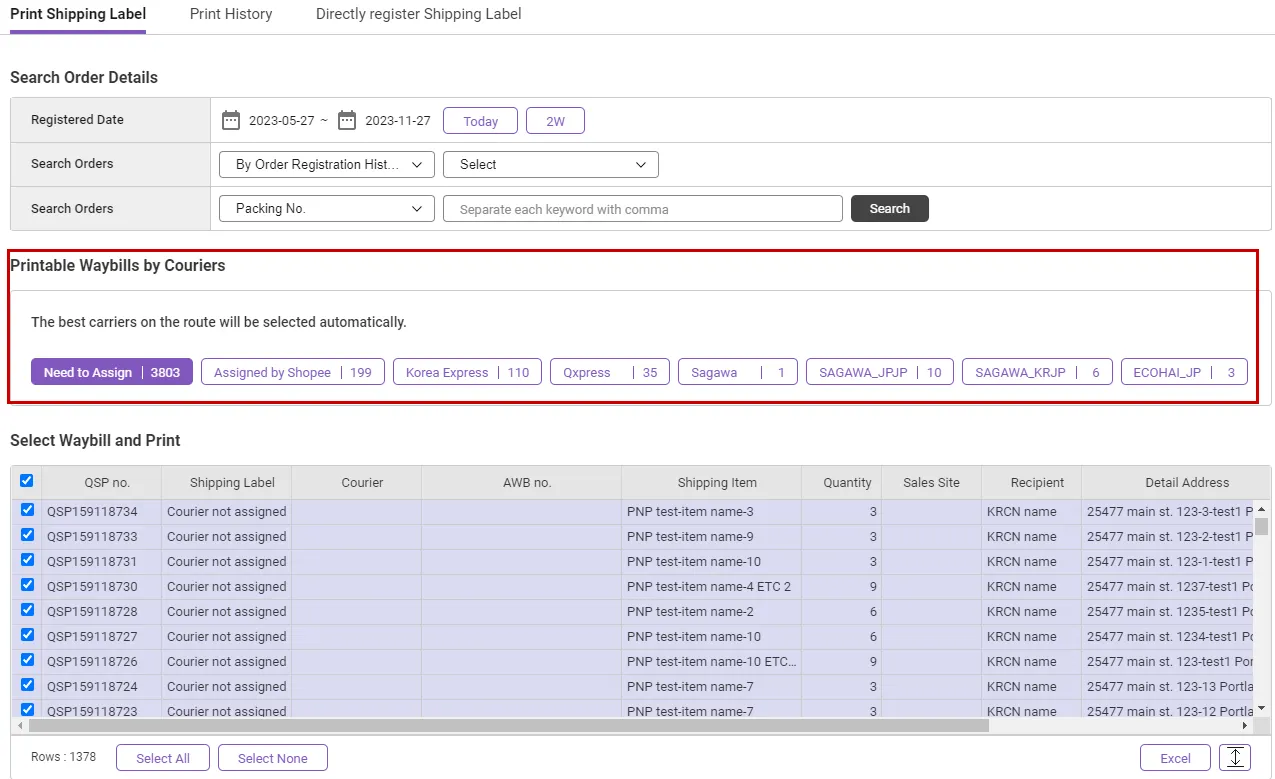Click the Select None button
This screenshot has height=779, width=1275.
tap(272, 758)
